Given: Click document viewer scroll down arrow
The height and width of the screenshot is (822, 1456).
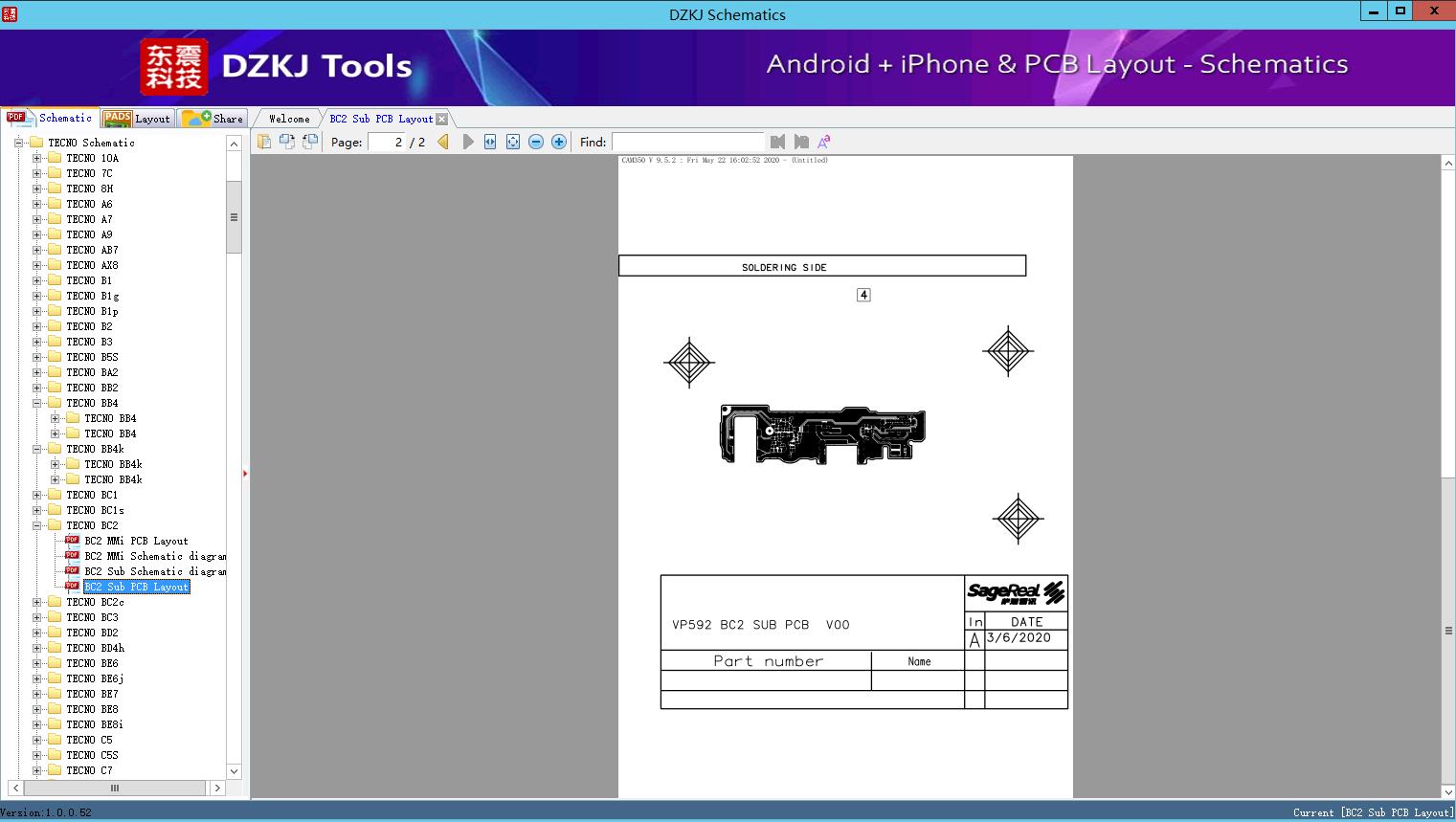Looking at the screenshot, I should (1448, 791).
